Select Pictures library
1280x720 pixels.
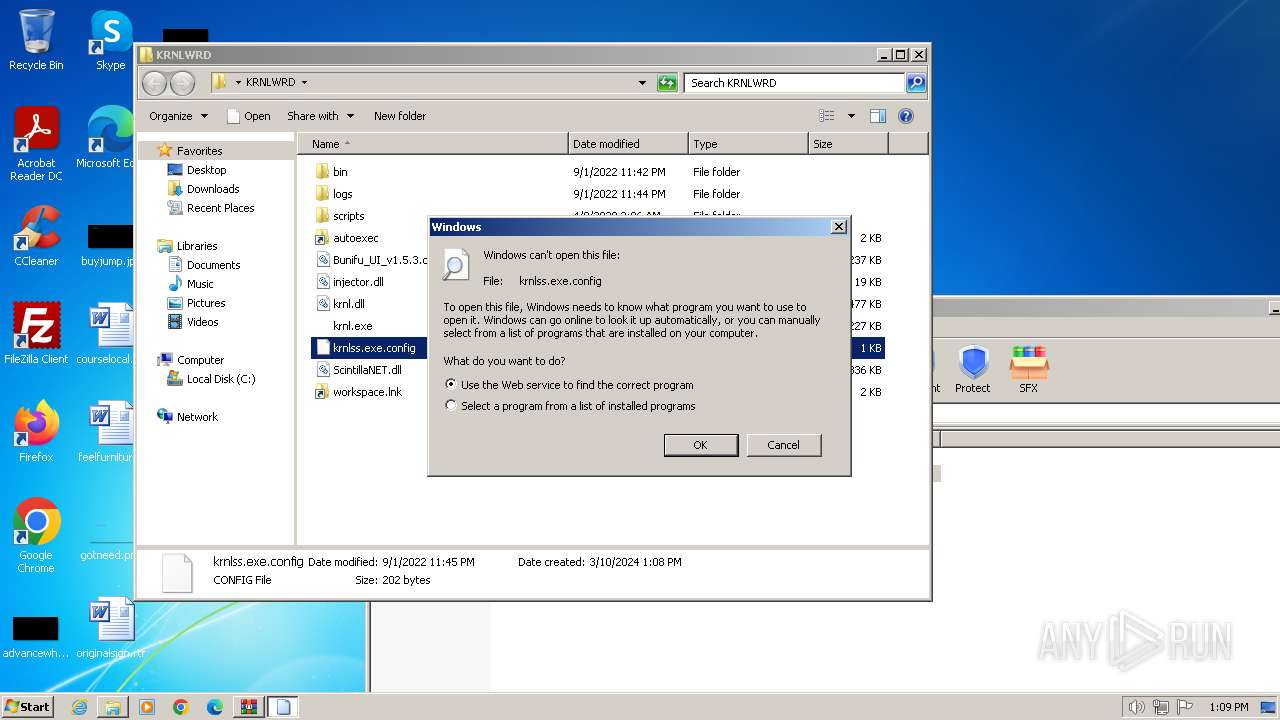point(206,303)
